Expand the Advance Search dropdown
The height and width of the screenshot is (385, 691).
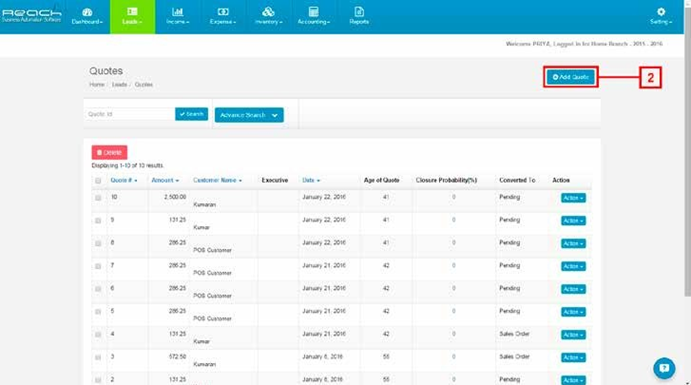point(249,115)
